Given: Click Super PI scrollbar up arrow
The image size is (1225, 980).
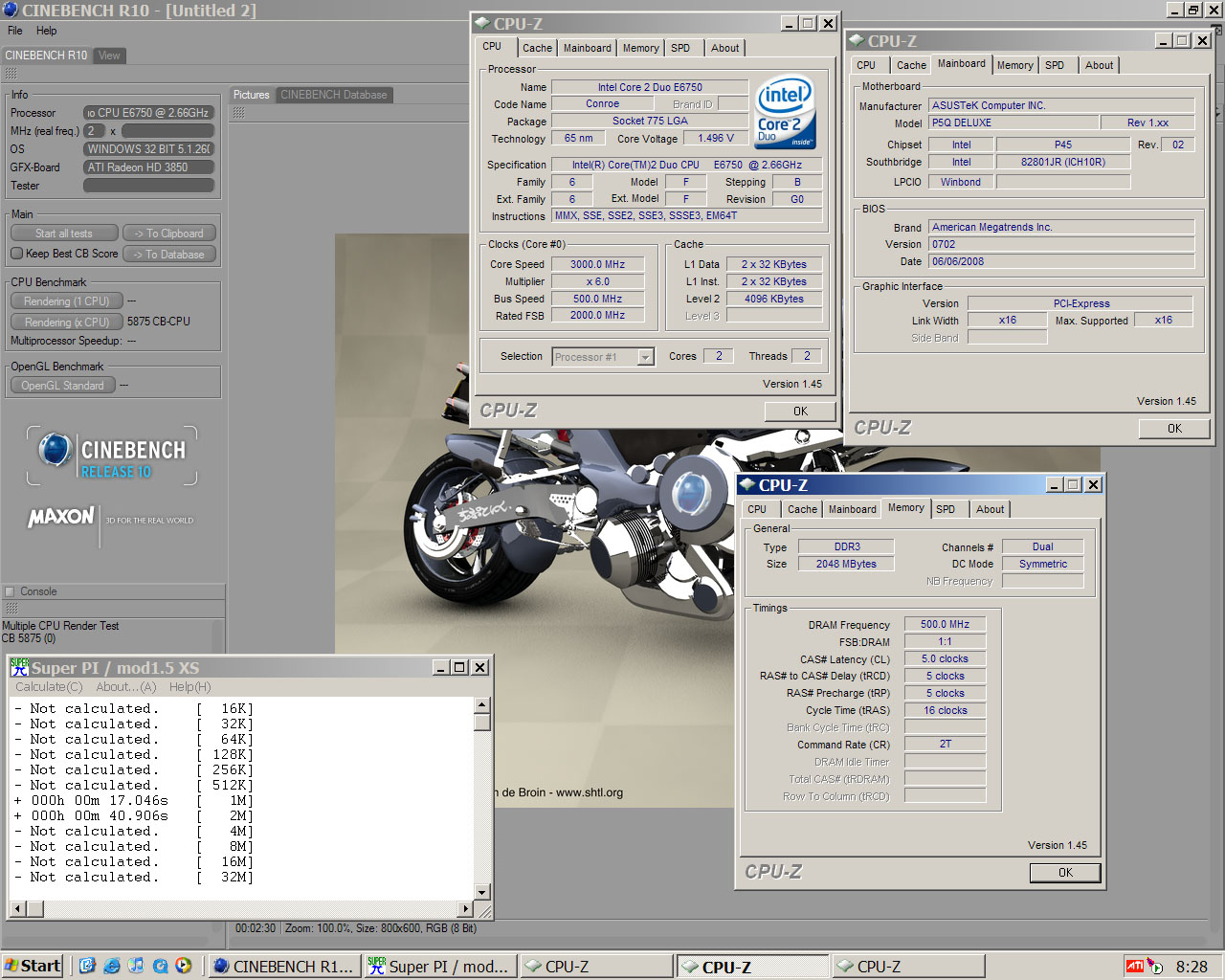Looking at the screenshot, I should pyautogui.click(x=481, y=705).
